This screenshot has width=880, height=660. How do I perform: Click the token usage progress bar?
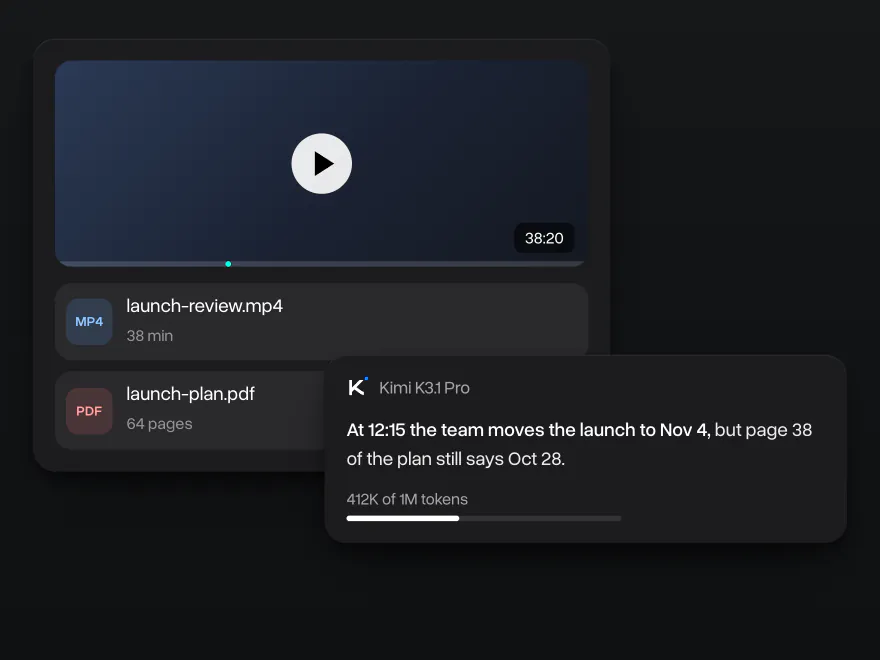484,518
